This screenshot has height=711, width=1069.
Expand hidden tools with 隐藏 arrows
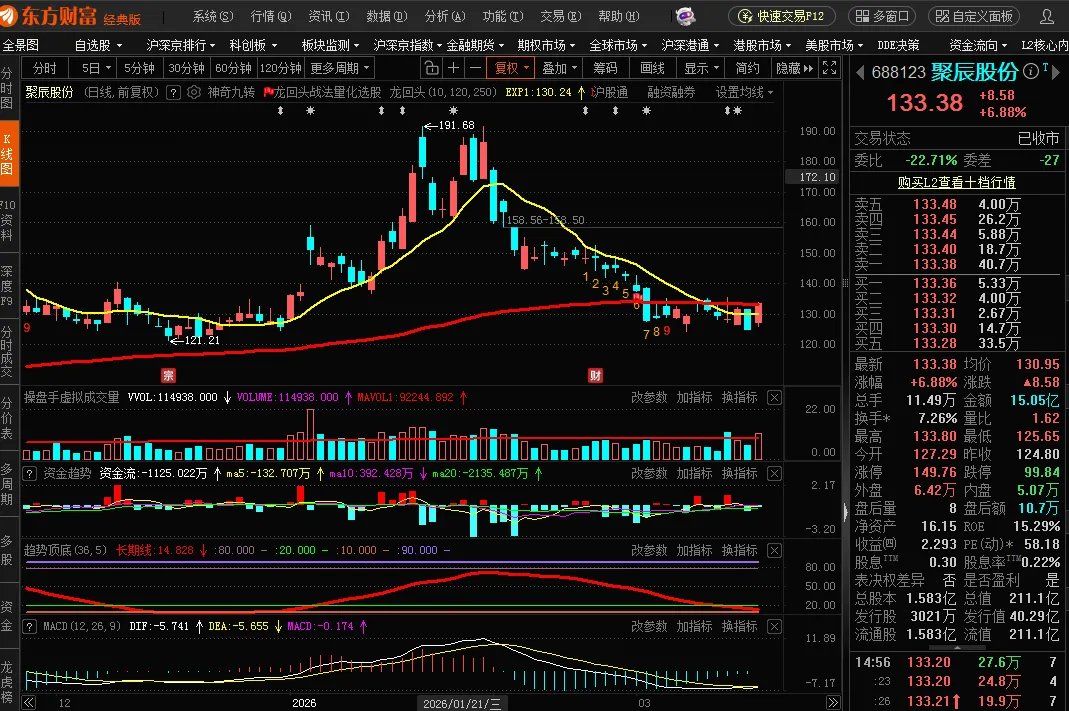coord(795,68)
